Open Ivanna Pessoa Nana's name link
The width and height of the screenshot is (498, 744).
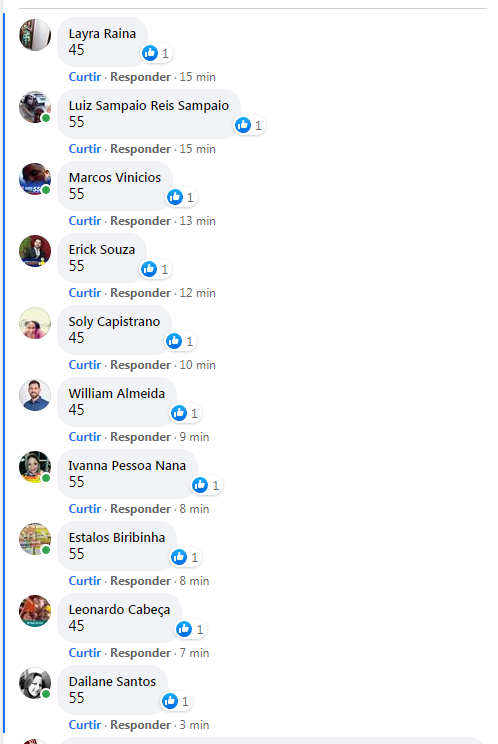127,465
